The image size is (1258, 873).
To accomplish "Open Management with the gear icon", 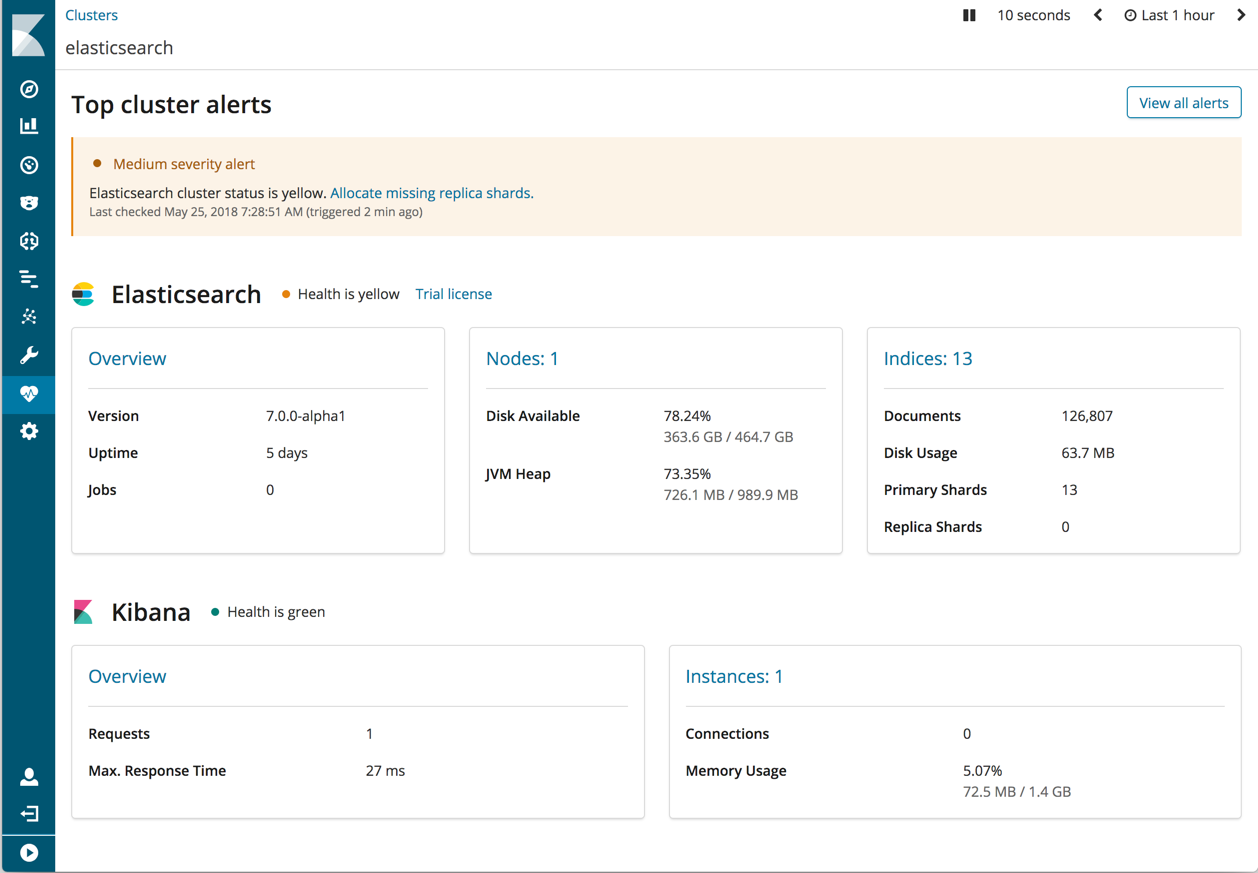I will coord(28,431).
